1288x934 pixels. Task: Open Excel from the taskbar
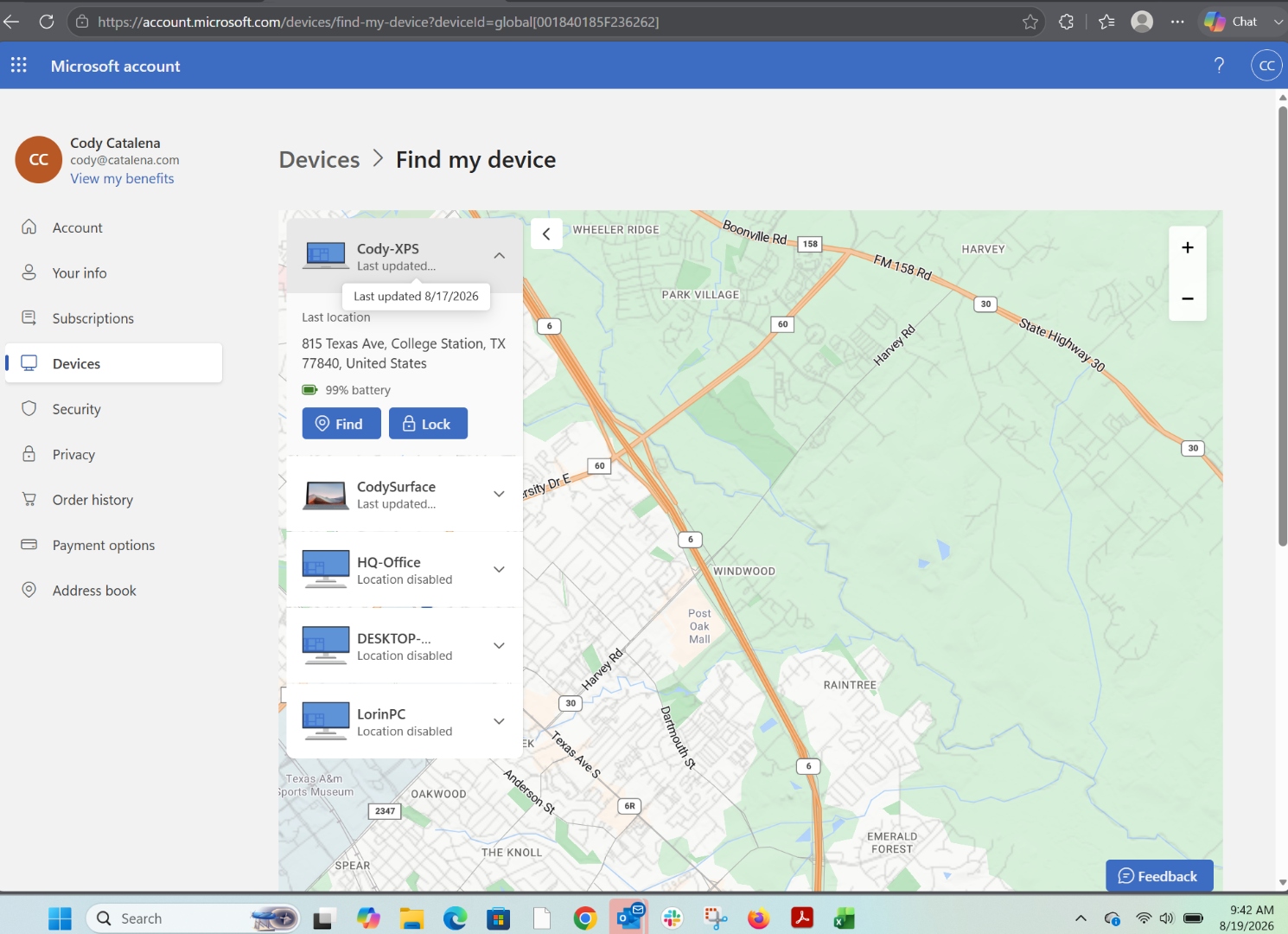tap(845, 918)
